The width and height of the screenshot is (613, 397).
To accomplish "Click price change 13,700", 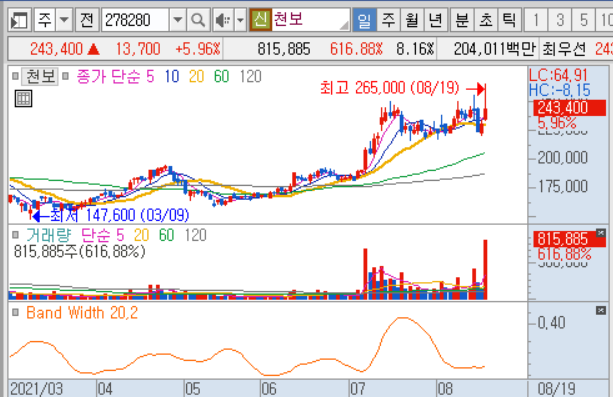I will point(138,49).
